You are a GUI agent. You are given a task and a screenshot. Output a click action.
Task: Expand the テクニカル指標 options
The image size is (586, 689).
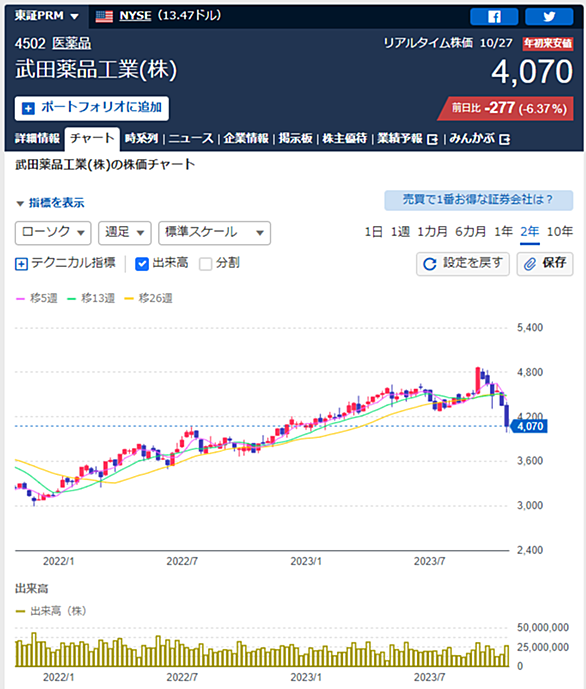[x=65, y=263]
